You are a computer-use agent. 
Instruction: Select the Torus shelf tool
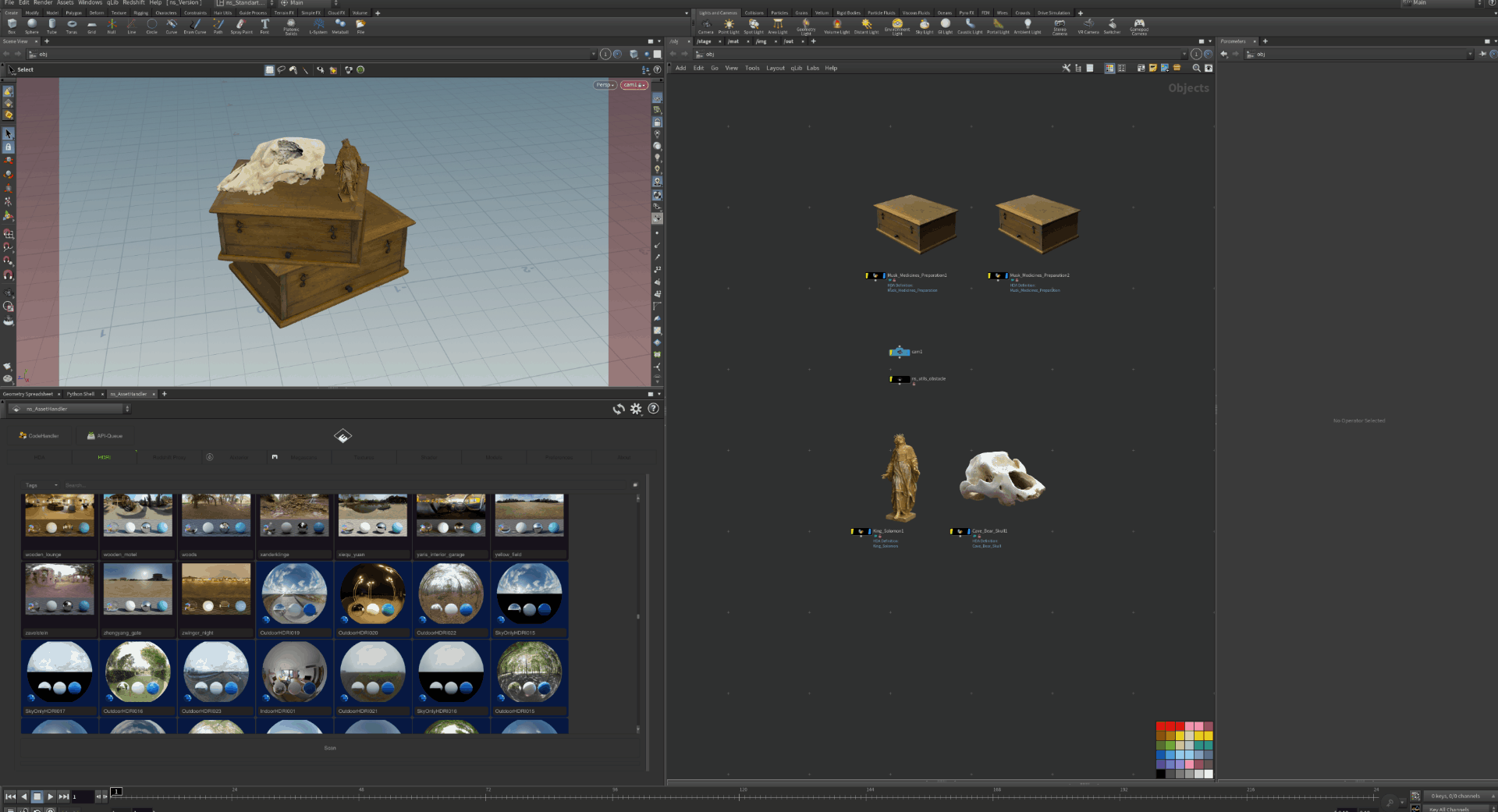(x=72, y=26)
